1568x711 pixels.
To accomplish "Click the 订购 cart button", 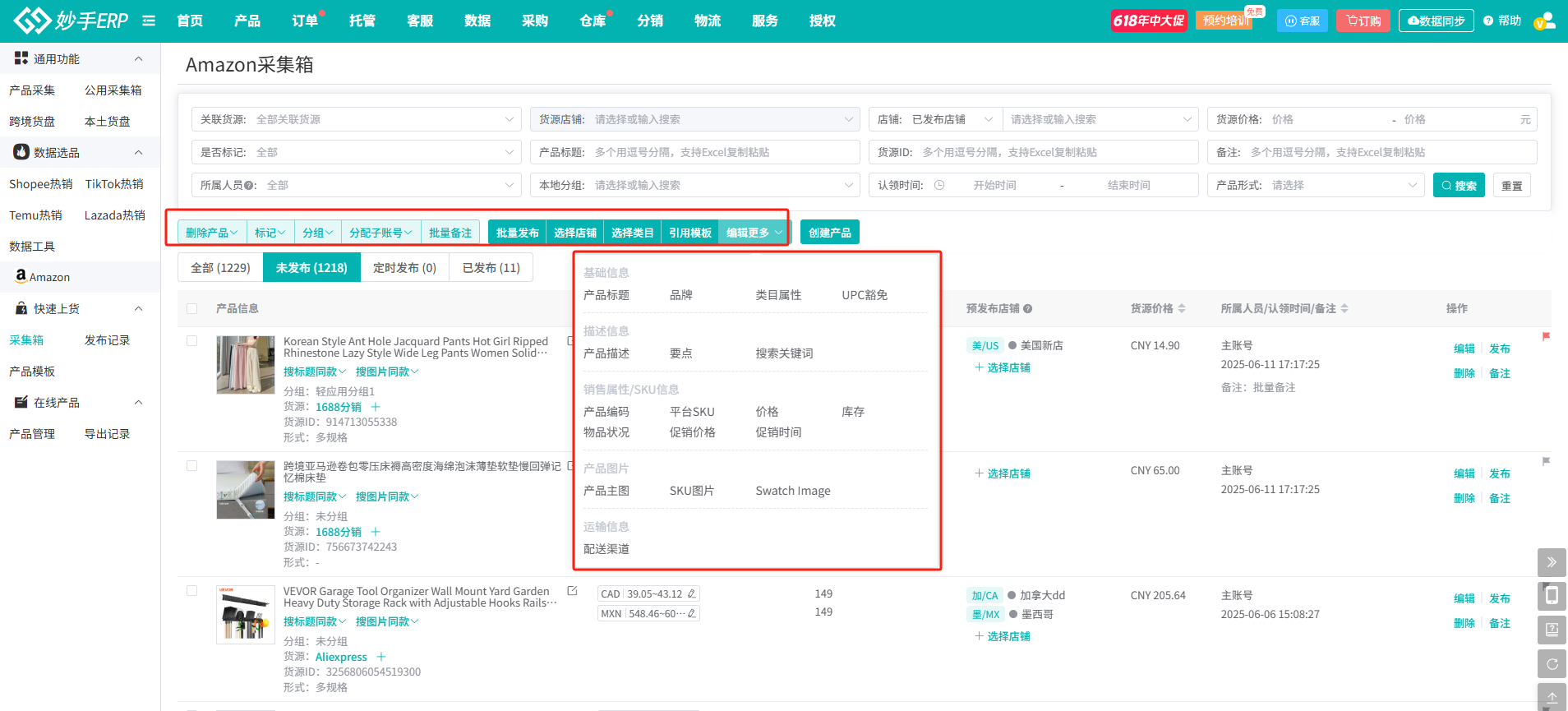I will 1363,21.
